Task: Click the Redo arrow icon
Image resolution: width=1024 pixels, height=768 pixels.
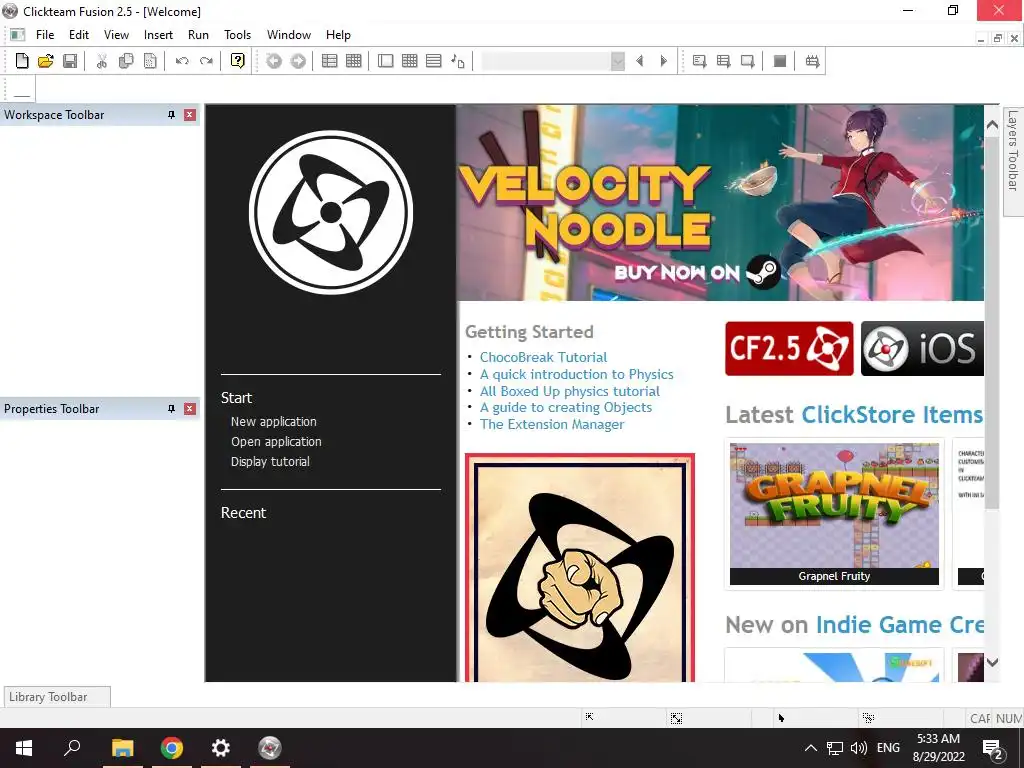Action: 206,61
